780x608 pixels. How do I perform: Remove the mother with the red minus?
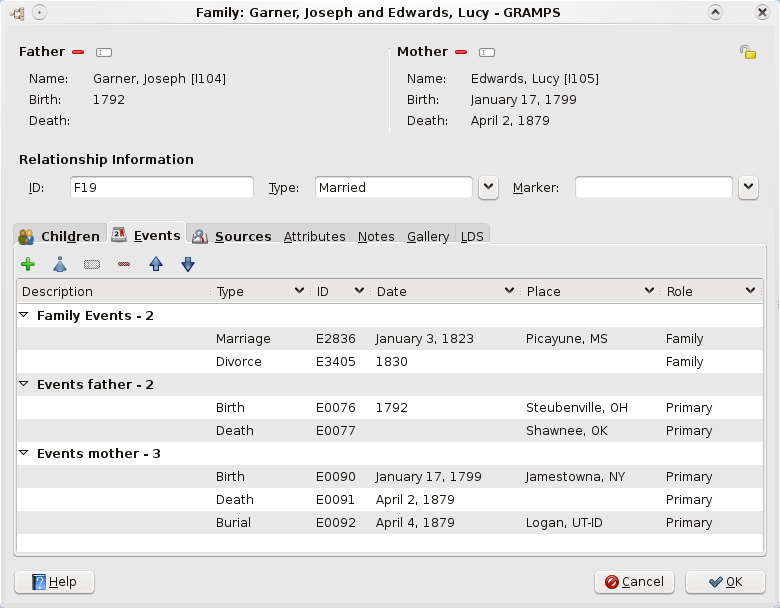tap(461, 52)
